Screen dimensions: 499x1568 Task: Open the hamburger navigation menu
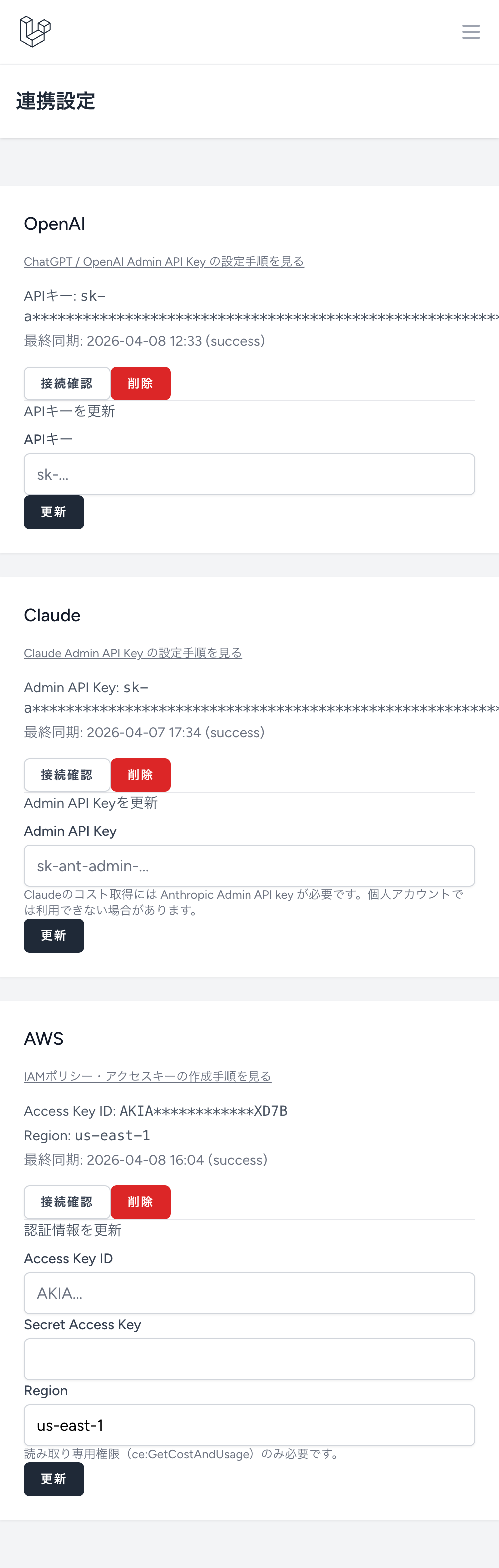(471, 31)
